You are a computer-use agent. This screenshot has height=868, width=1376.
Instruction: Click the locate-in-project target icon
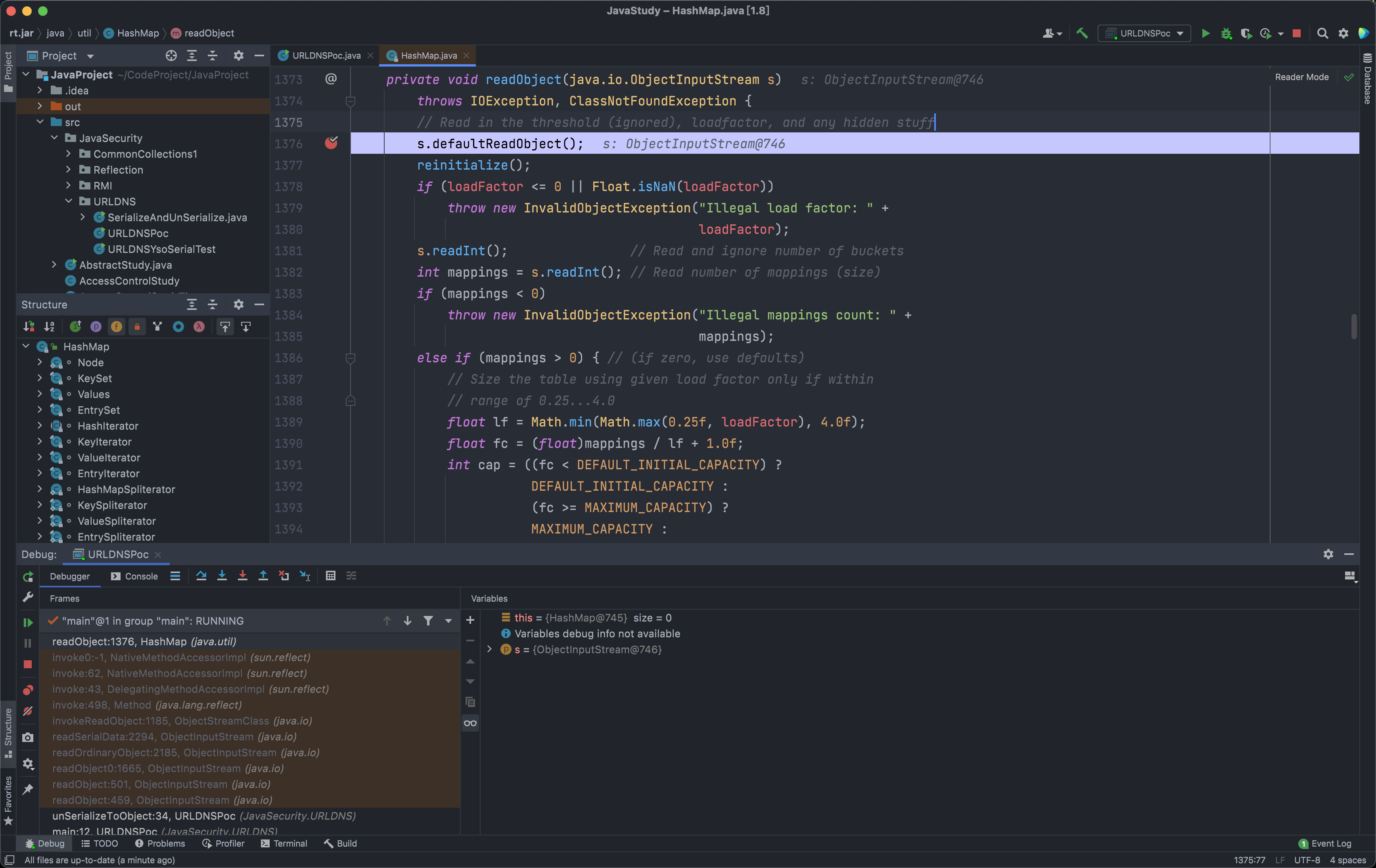click(171, 55)
